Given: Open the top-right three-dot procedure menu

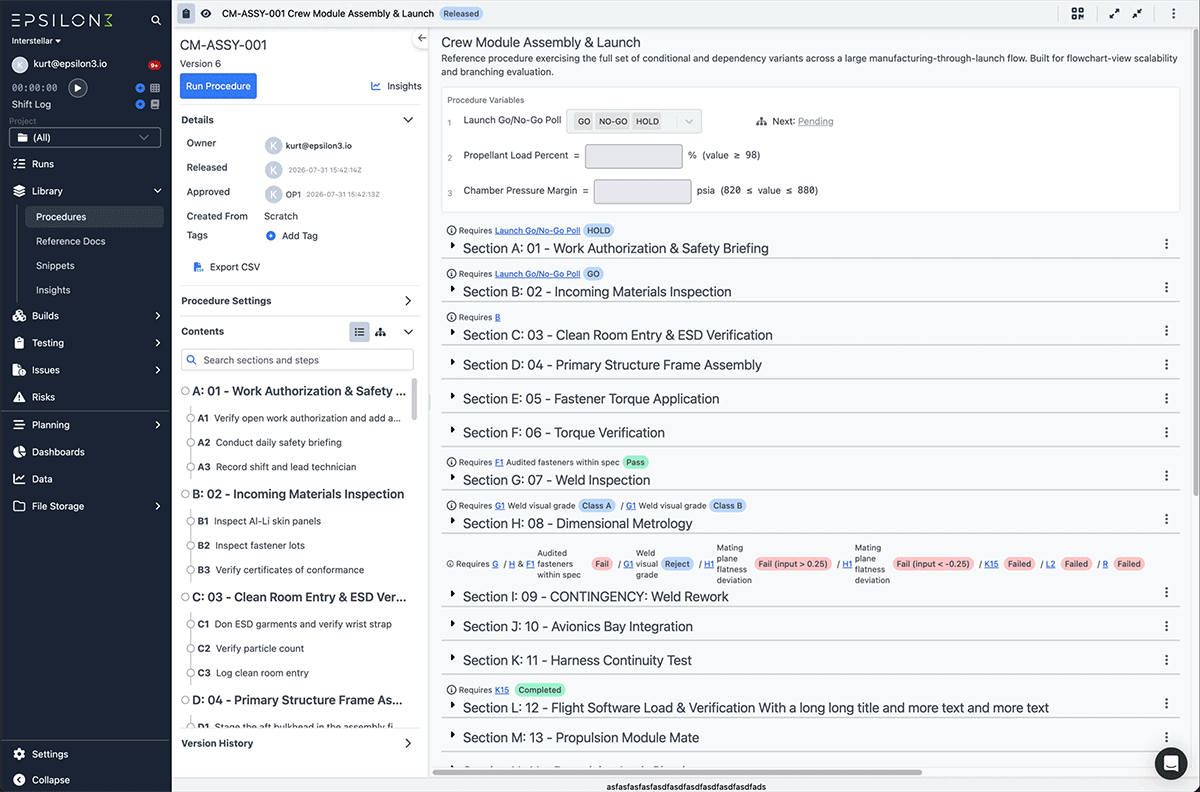Looking at the screenshot, I should pyautogui.click(x=1173, y=14).
